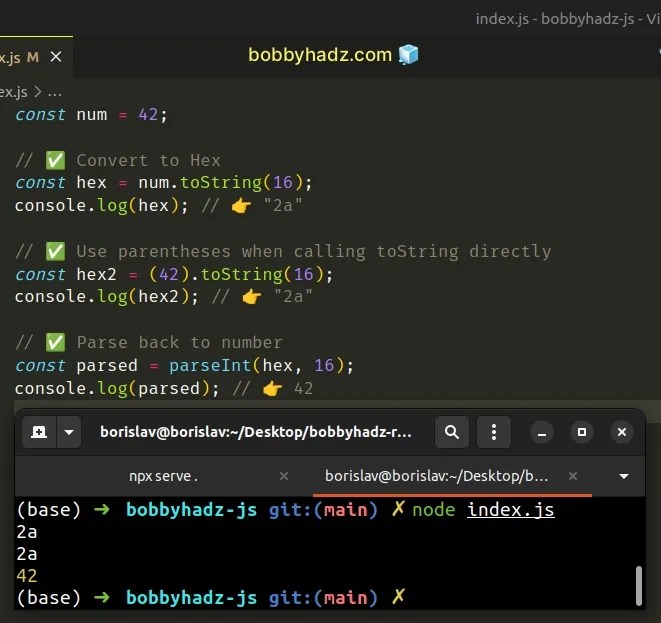661x623 pixels.
Task: Select the index.js editor tab label
Action: pyautogui.click(x=11, y=57)
